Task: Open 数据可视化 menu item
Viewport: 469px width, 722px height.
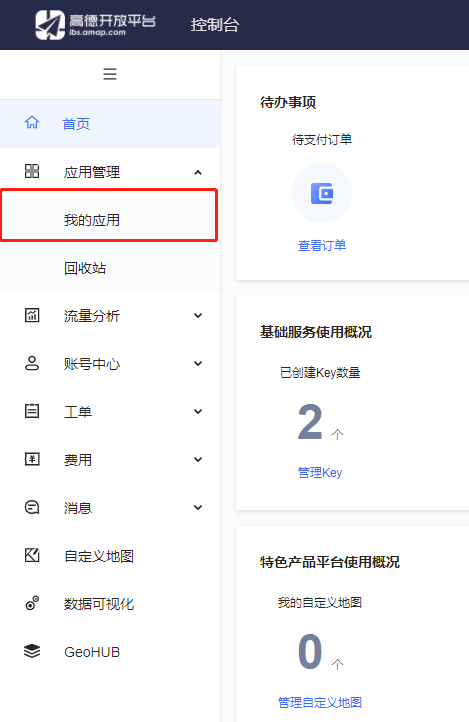Action: 110,604
